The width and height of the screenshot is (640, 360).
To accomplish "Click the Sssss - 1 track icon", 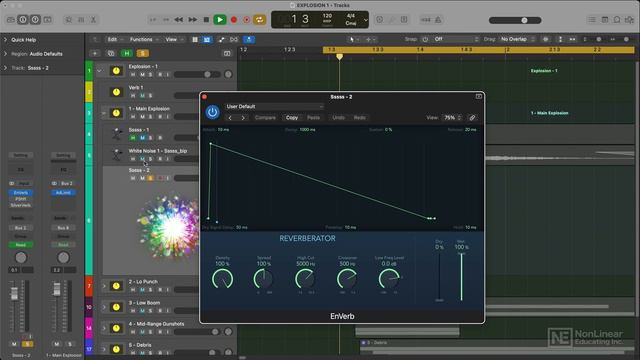I will click(x=117, y=133).
